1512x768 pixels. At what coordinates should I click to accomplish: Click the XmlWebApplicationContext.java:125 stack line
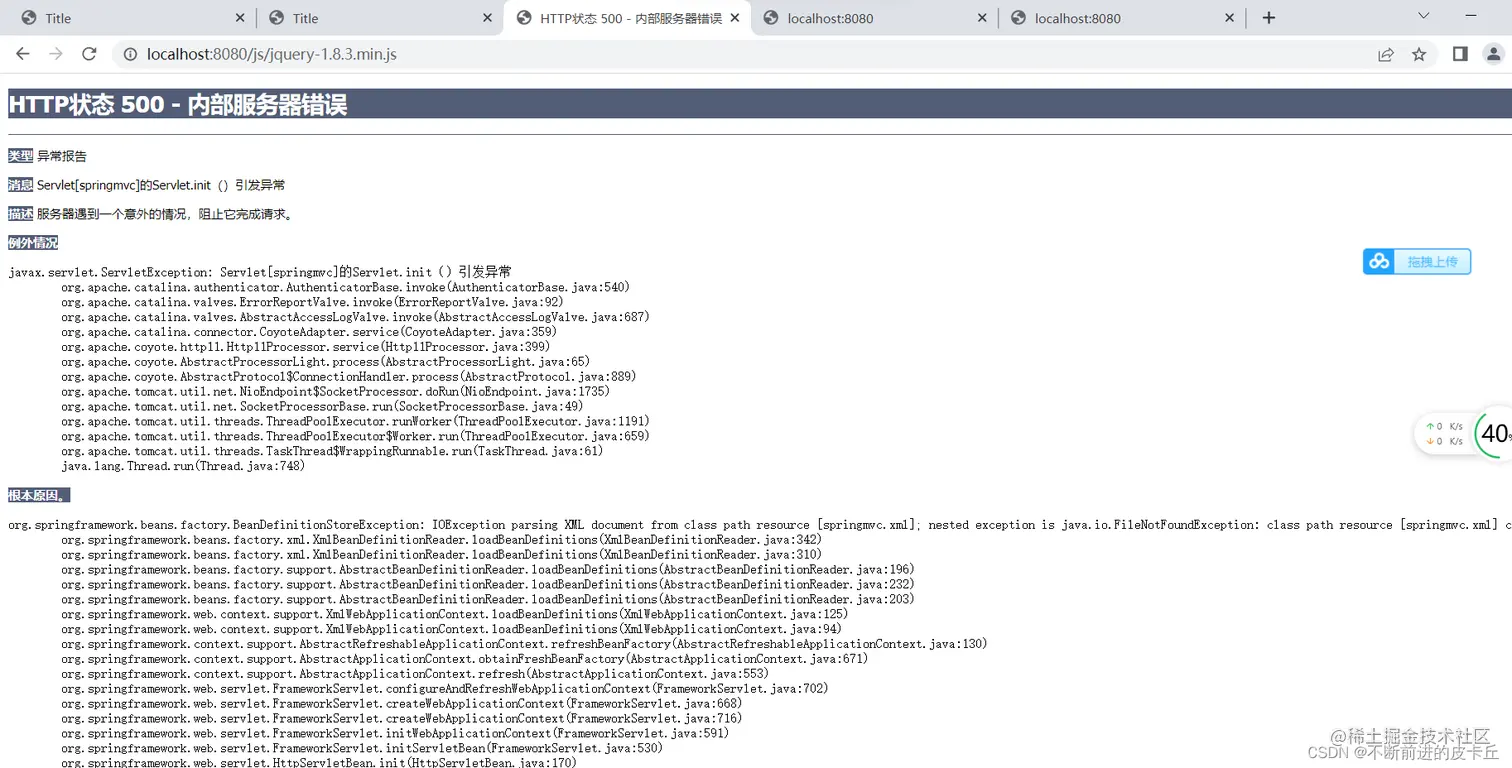(x=454, y=614)
